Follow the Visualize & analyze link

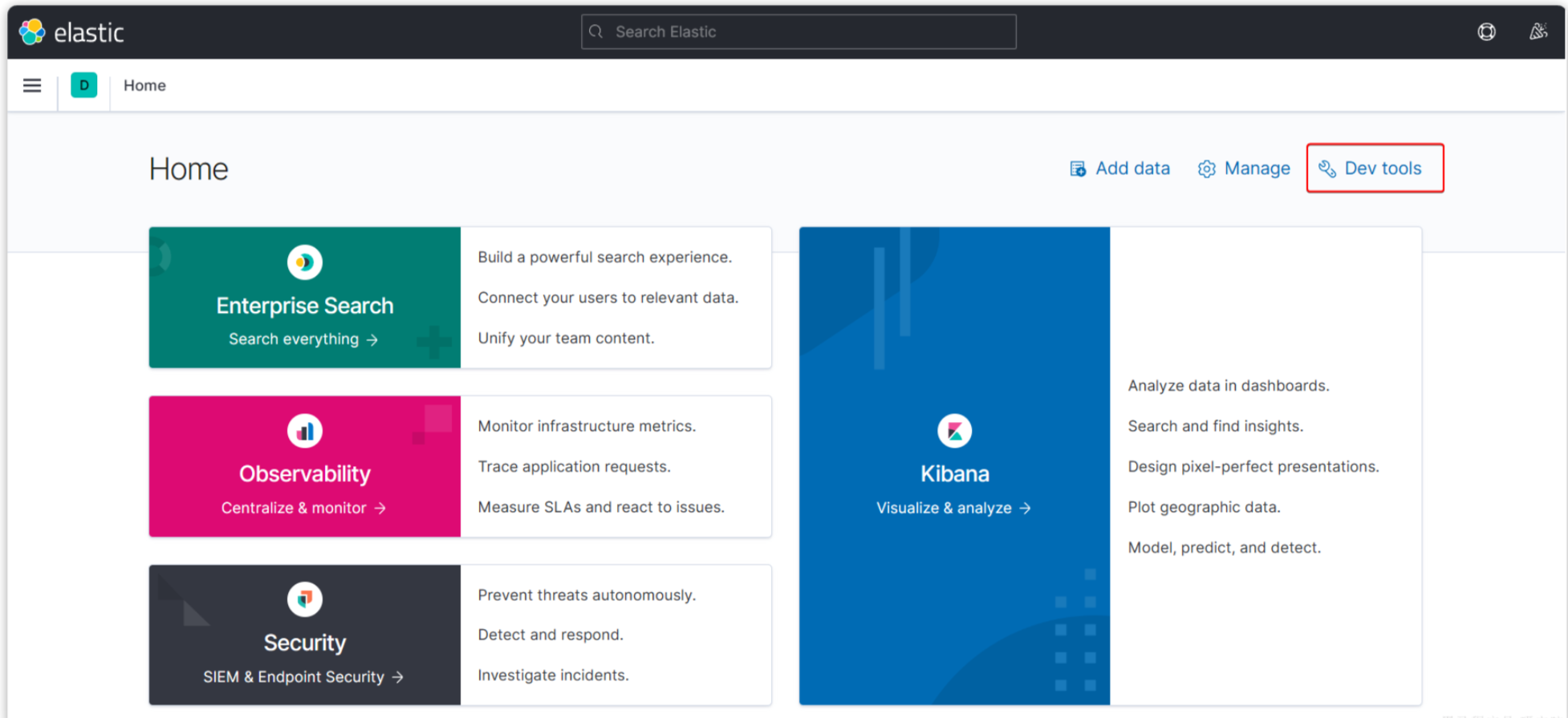coord(953,508)
